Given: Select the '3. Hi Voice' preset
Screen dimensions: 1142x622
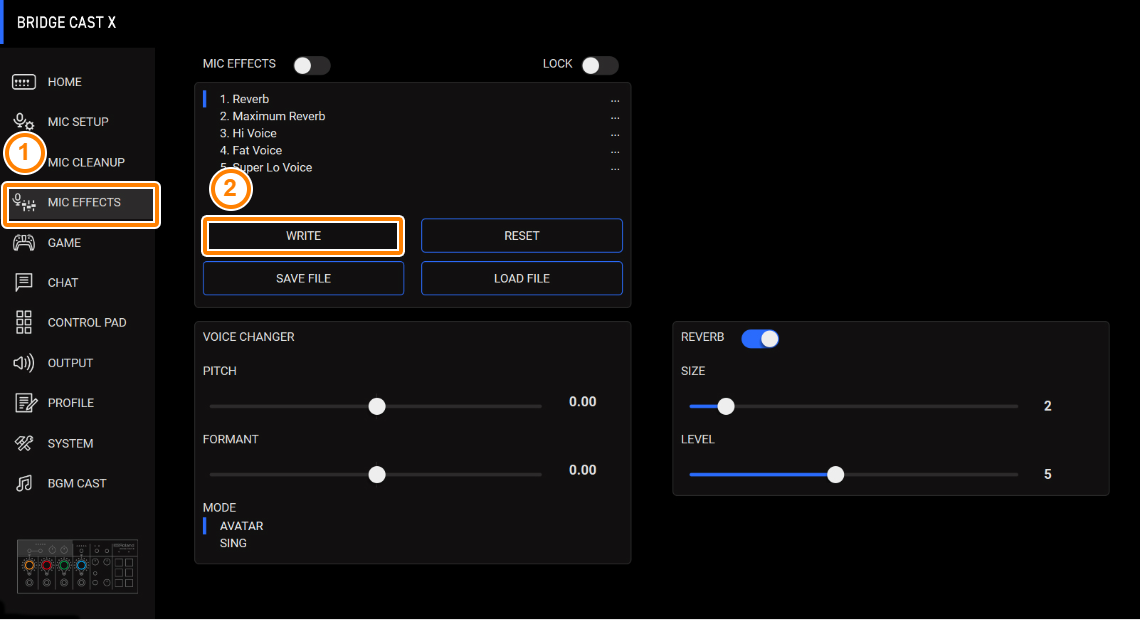Looking at the screenshot, I should [x=248, y=134].
